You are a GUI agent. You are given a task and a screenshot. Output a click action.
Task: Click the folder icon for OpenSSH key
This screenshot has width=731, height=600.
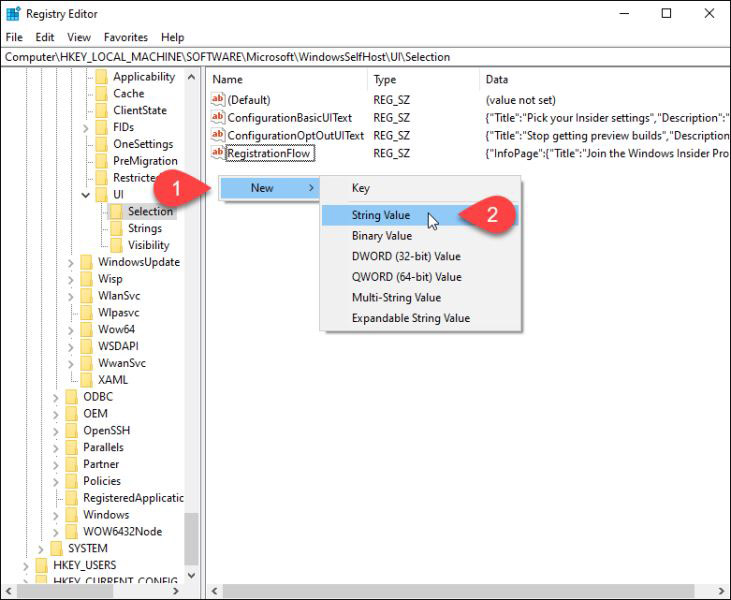tap(71, 430)
